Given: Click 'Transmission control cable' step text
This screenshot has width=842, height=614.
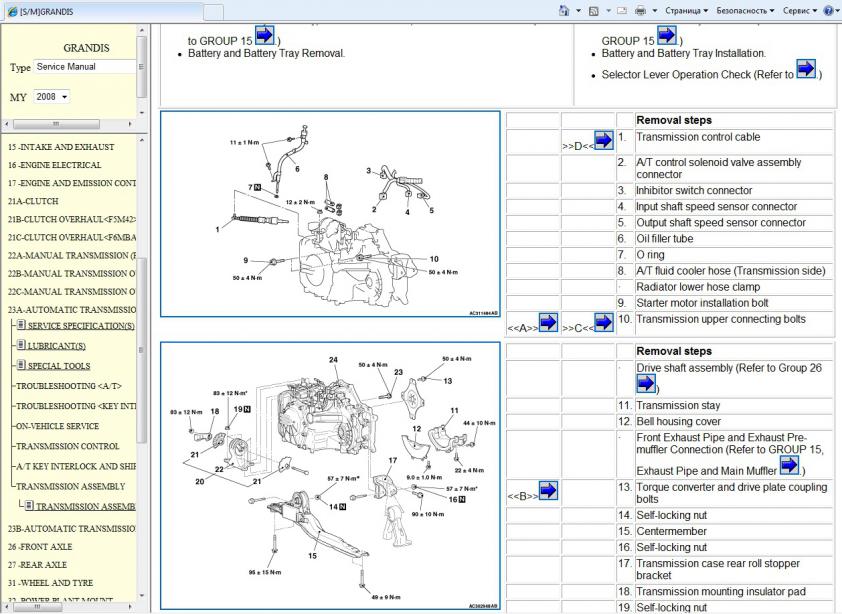Looking at the screenshot, I should coord(698,137).
